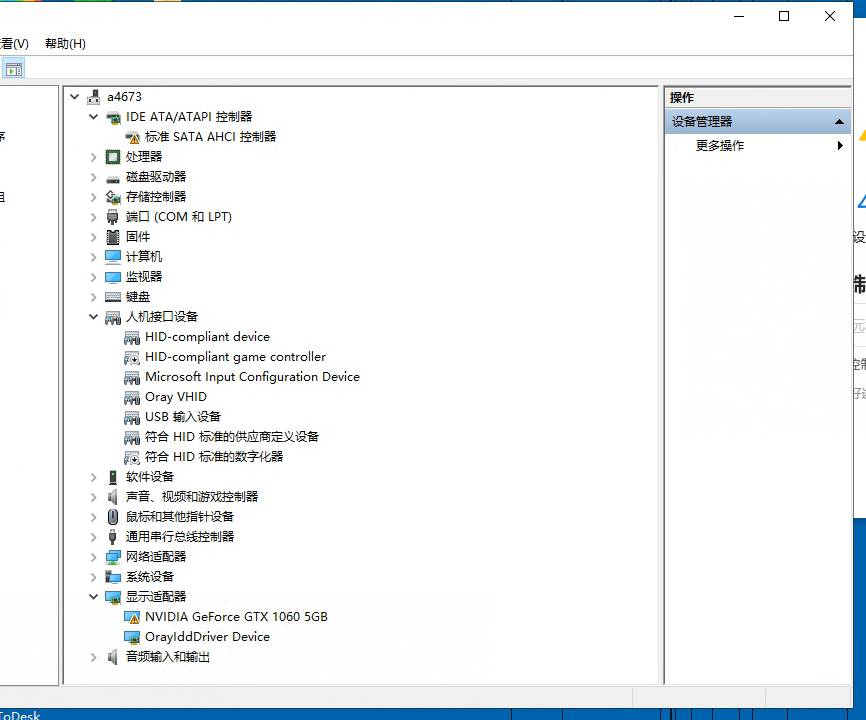866x720 pixels.
Task: Expand the 通用串行总线控制器 category
Action: point(94,537)
